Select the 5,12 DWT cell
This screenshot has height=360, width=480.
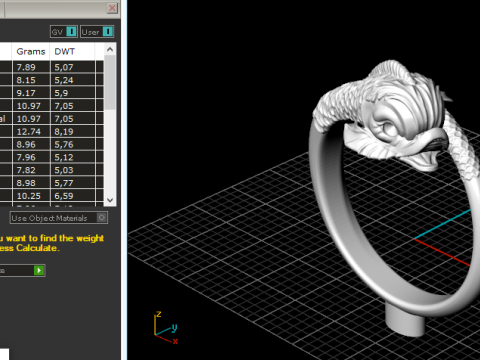click(72, 157)
